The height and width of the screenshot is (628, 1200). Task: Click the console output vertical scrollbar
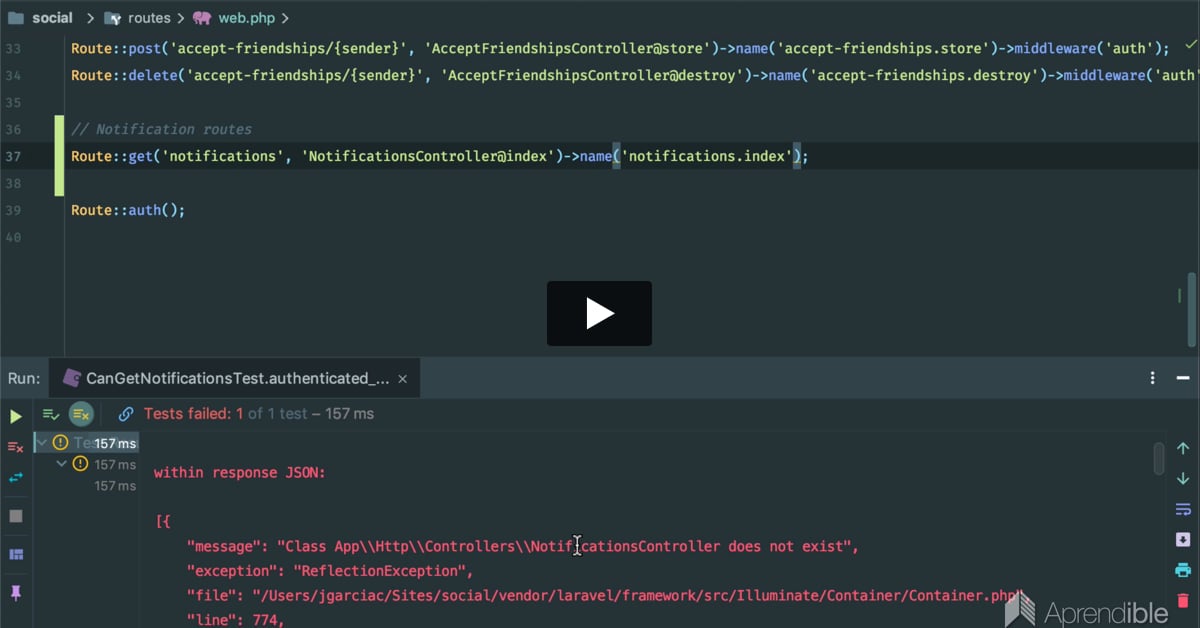point(1159,458)
